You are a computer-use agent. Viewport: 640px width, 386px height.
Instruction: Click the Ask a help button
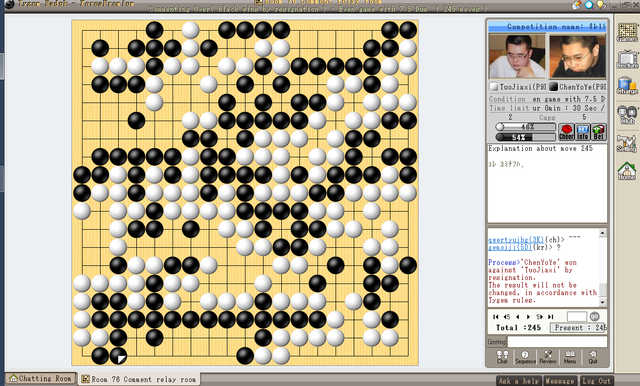click(x=519, y=381)
